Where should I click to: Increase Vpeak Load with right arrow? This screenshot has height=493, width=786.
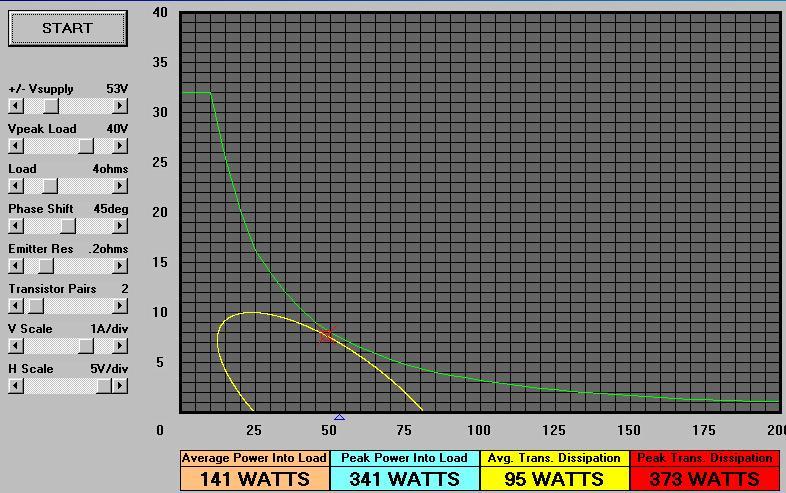(x=120, y=146)
